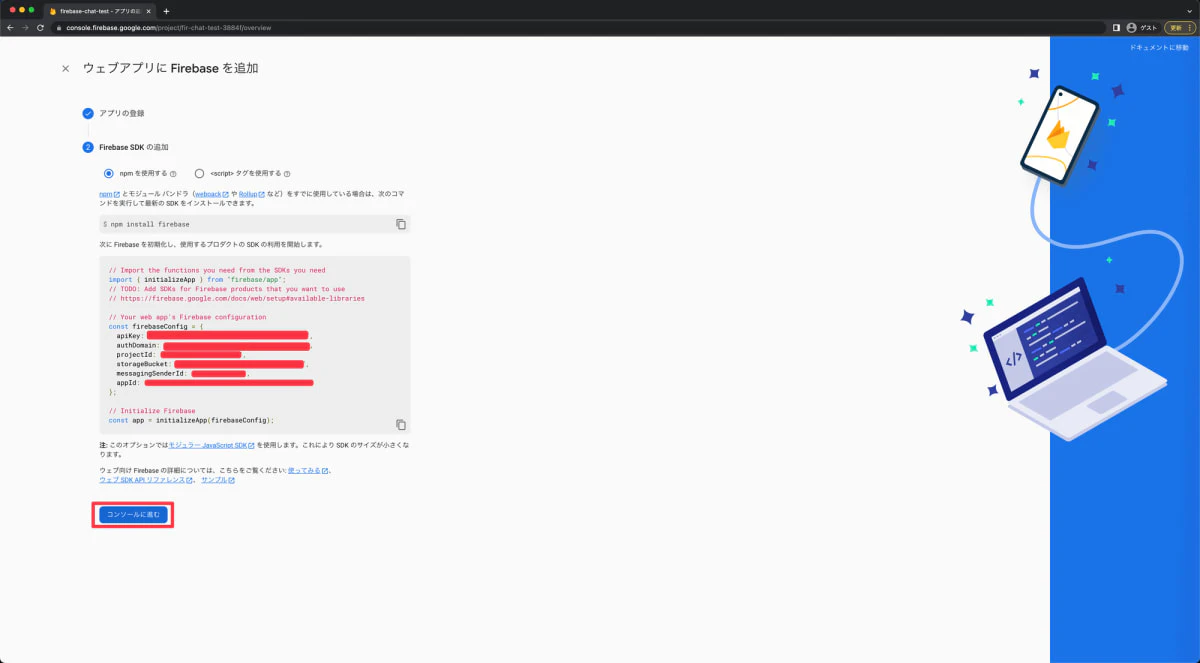Image resolution: width=1200 pixels, height=663 pixels.
Task: Copy the npm install firebase command
Action: tap(400, 224)
